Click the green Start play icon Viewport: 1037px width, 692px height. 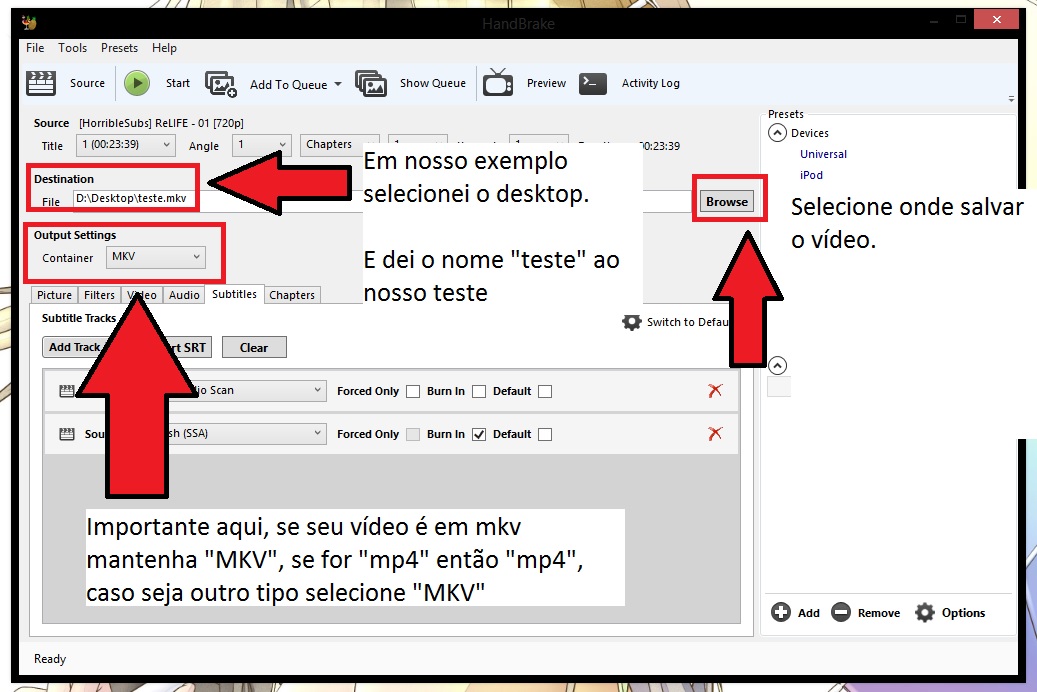pos(137,83)
